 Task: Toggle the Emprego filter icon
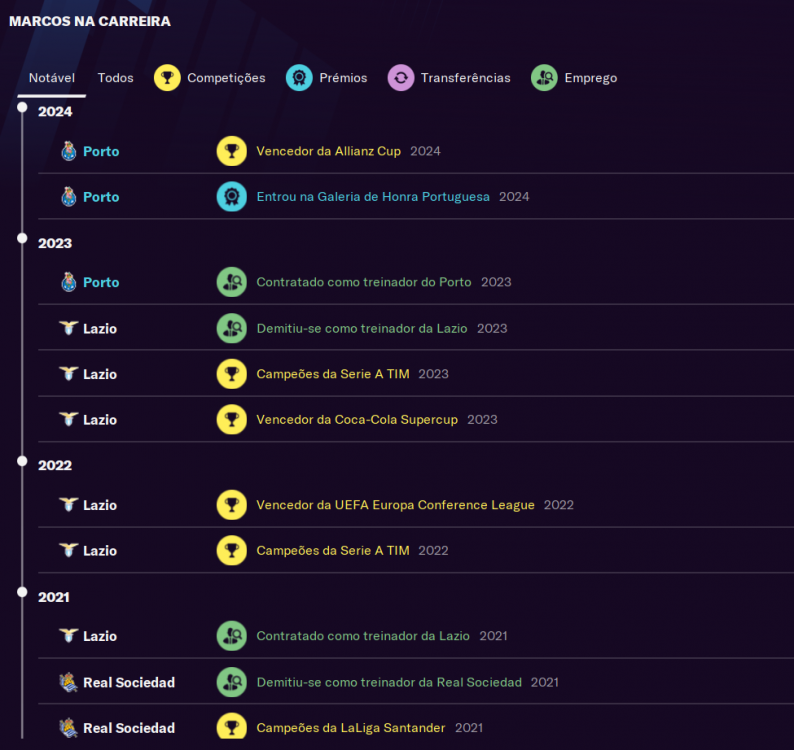544,78
